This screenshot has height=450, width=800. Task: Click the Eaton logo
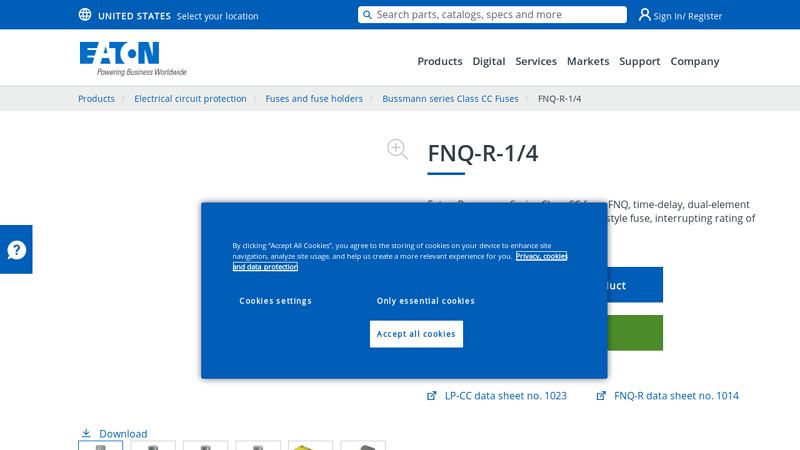[132, 59]
